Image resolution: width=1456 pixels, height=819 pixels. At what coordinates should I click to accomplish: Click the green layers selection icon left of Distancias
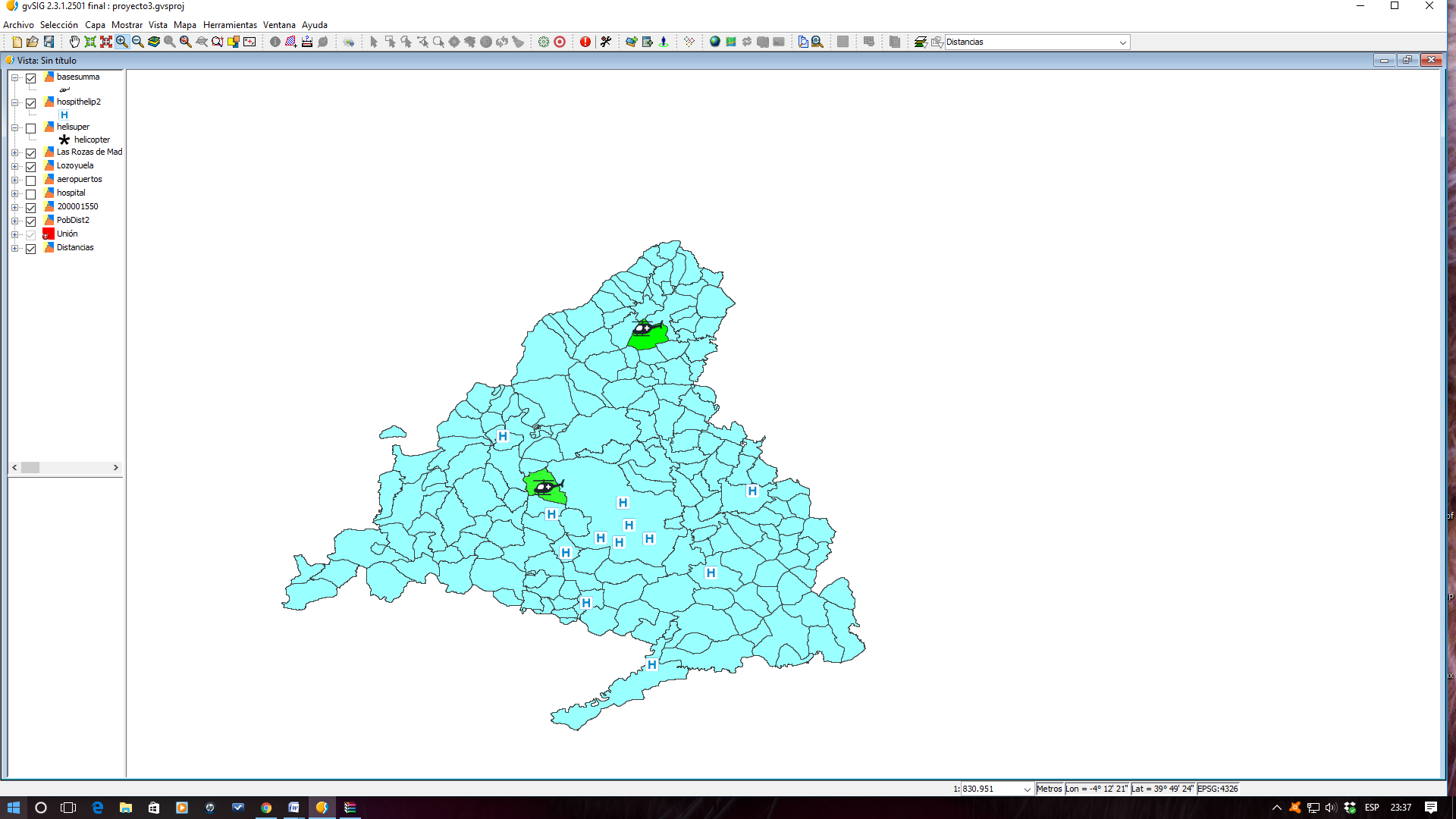tap(921, 42)
